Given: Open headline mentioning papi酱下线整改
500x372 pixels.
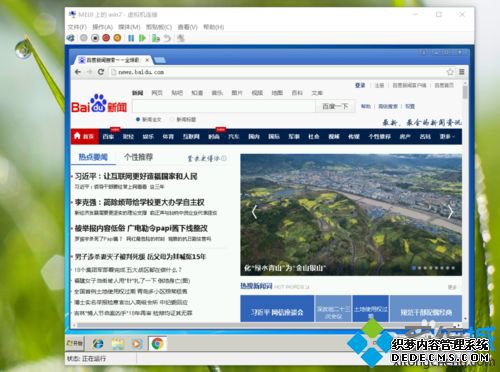Looking at the screenshot, I should (x=141, y=228).
